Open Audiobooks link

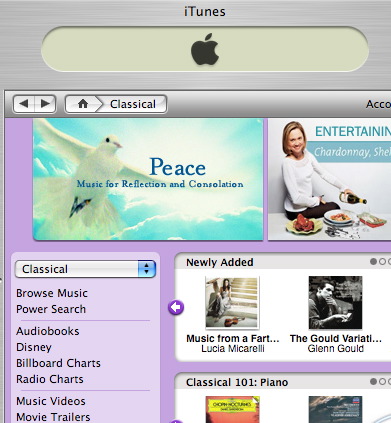click(x=48, y=331)
